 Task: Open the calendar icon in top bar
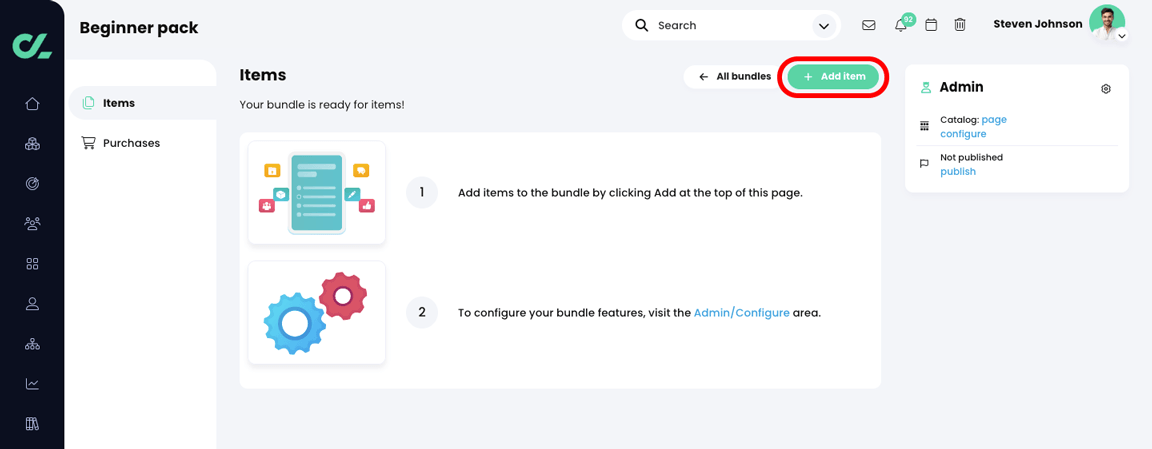(931, 25)
